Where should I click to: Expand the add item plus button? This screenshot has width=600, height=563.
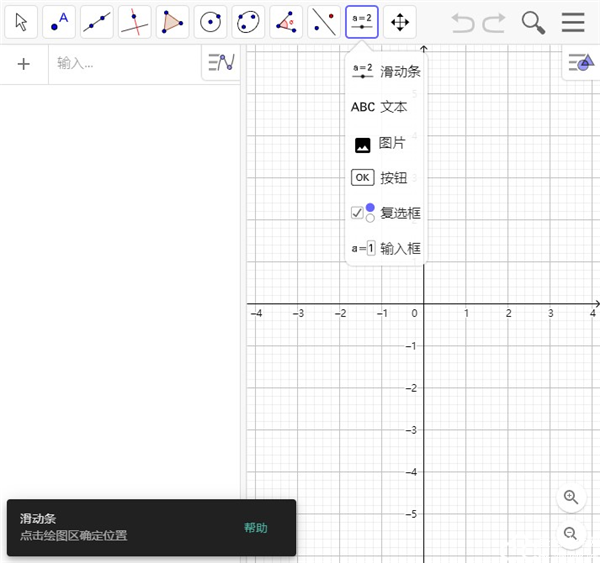pyautogui.click(x=24, y=64)
